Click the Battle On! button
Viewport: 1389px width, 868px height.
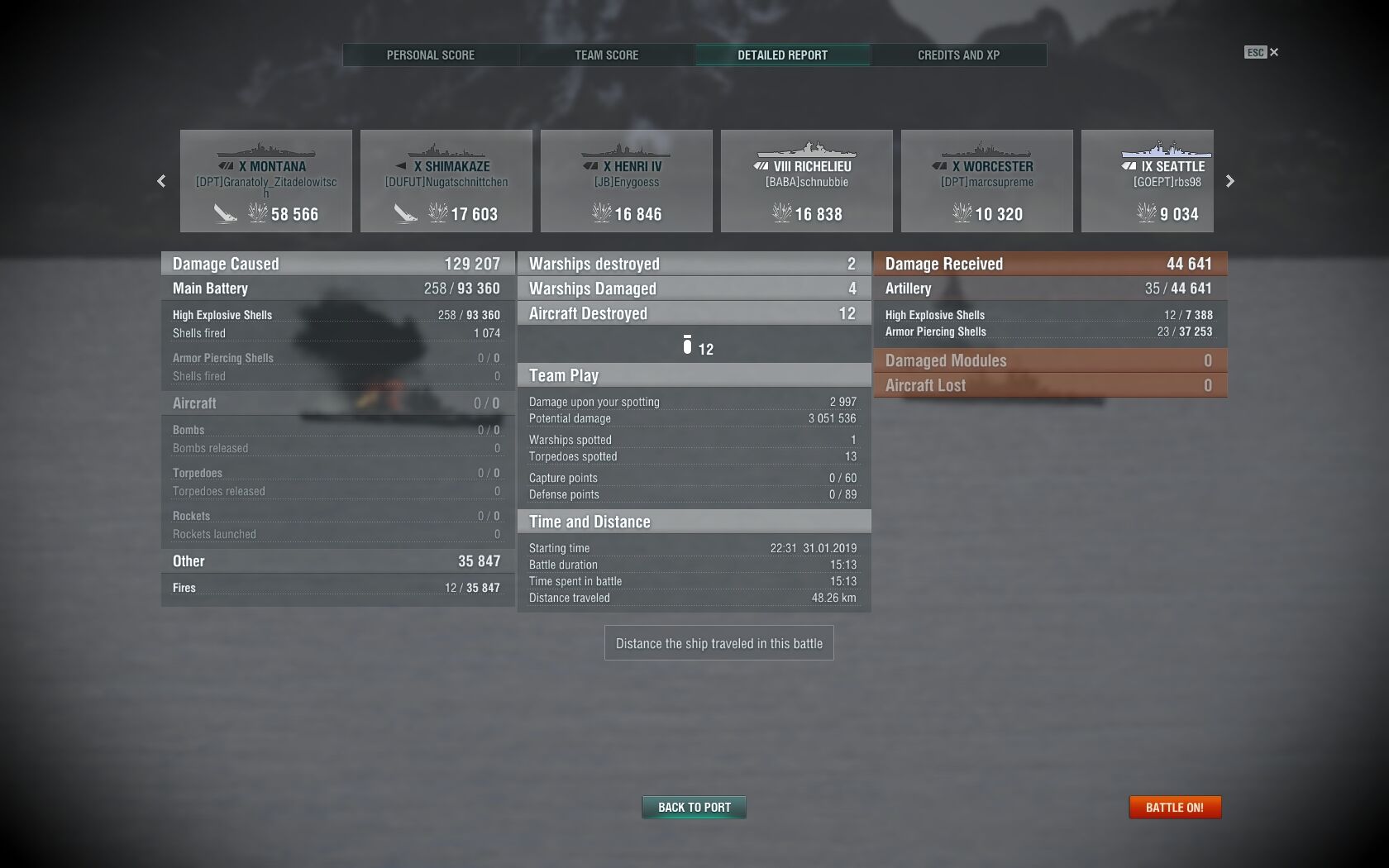click(1175, 808)
